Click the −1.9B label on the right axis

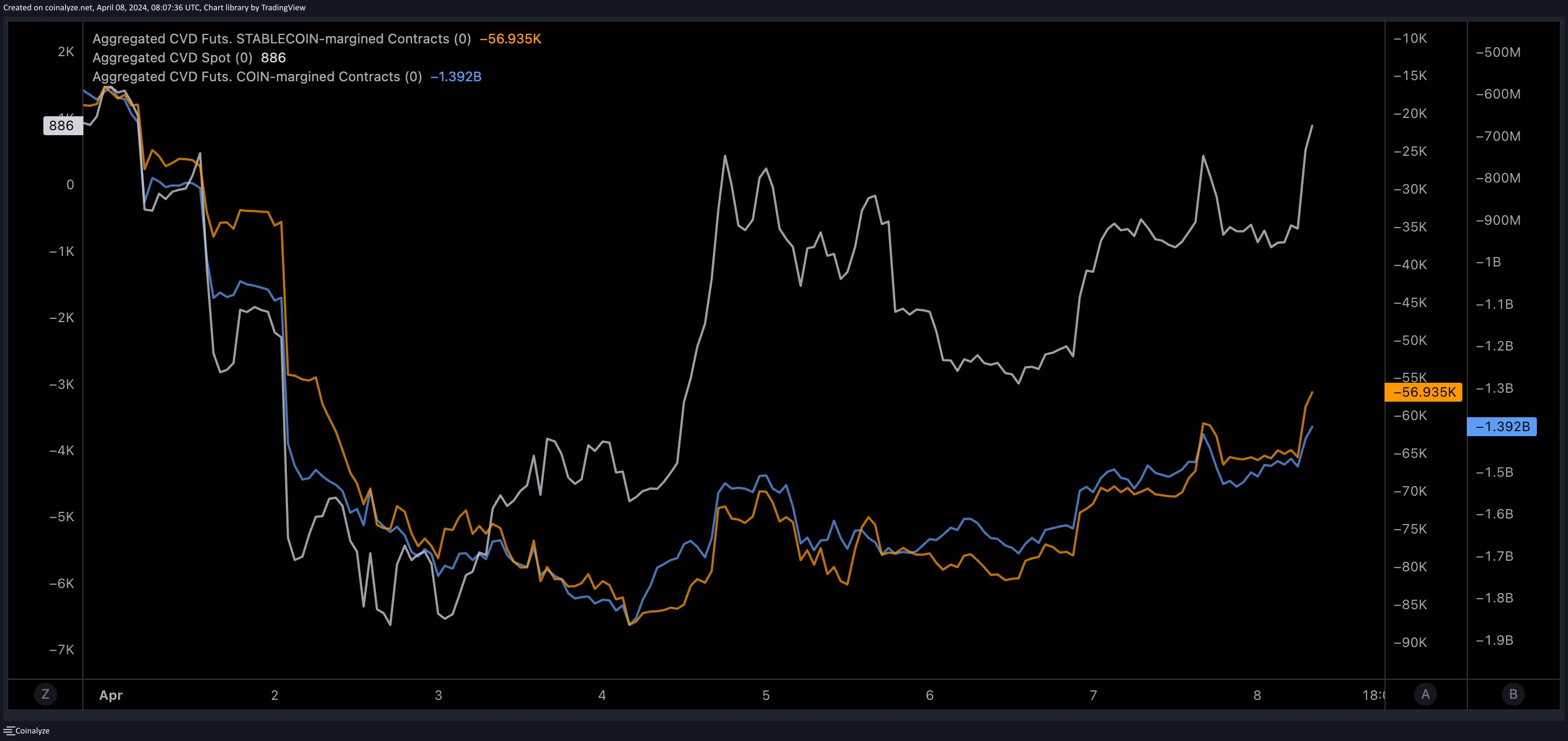pos(1495,640)
